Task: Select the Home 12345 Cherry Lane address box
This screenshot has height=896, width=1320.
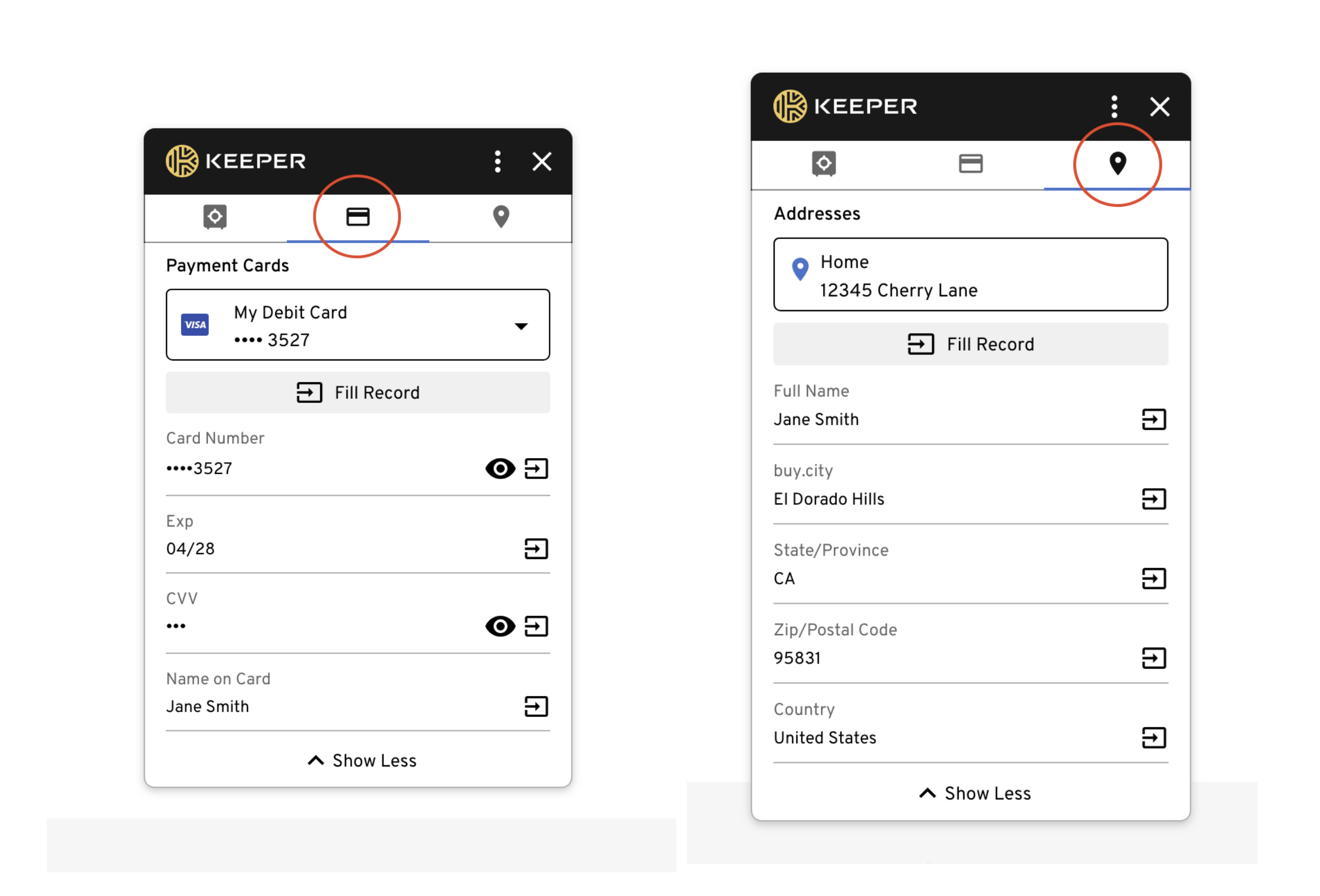Action: tap(970, 275)
